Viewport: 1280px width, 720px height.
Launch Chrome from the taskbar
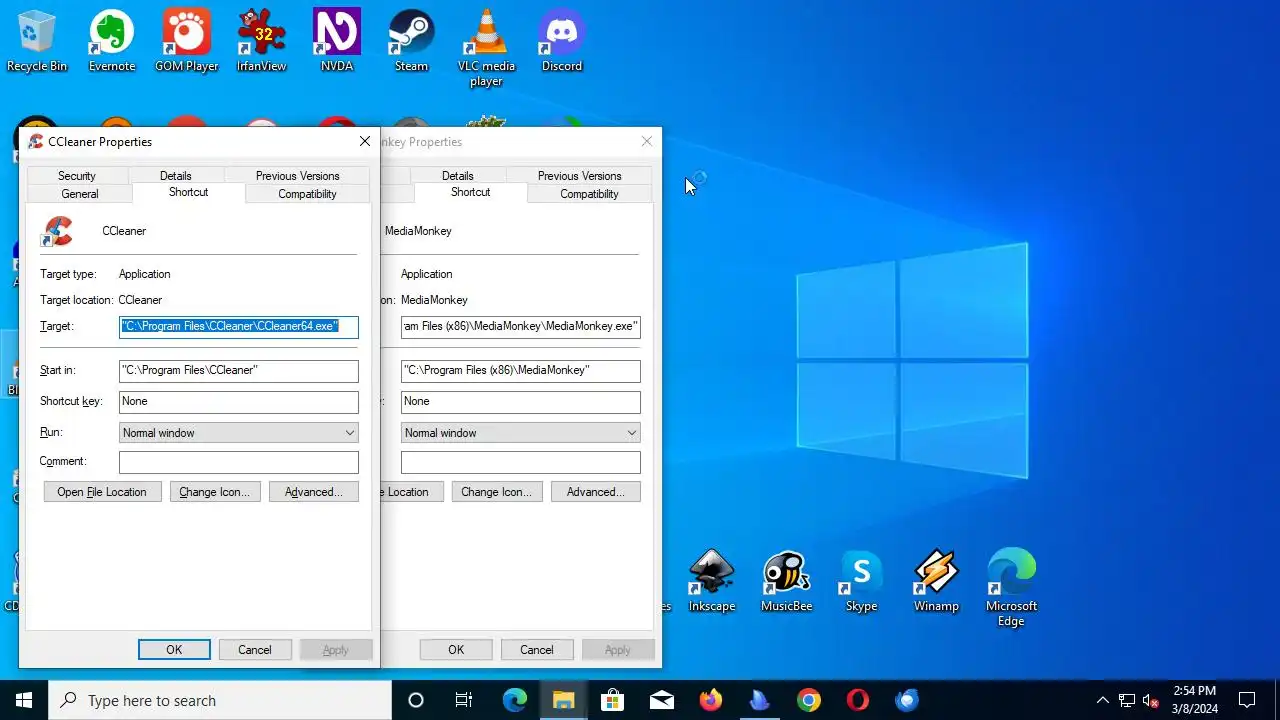coord(809,700)
